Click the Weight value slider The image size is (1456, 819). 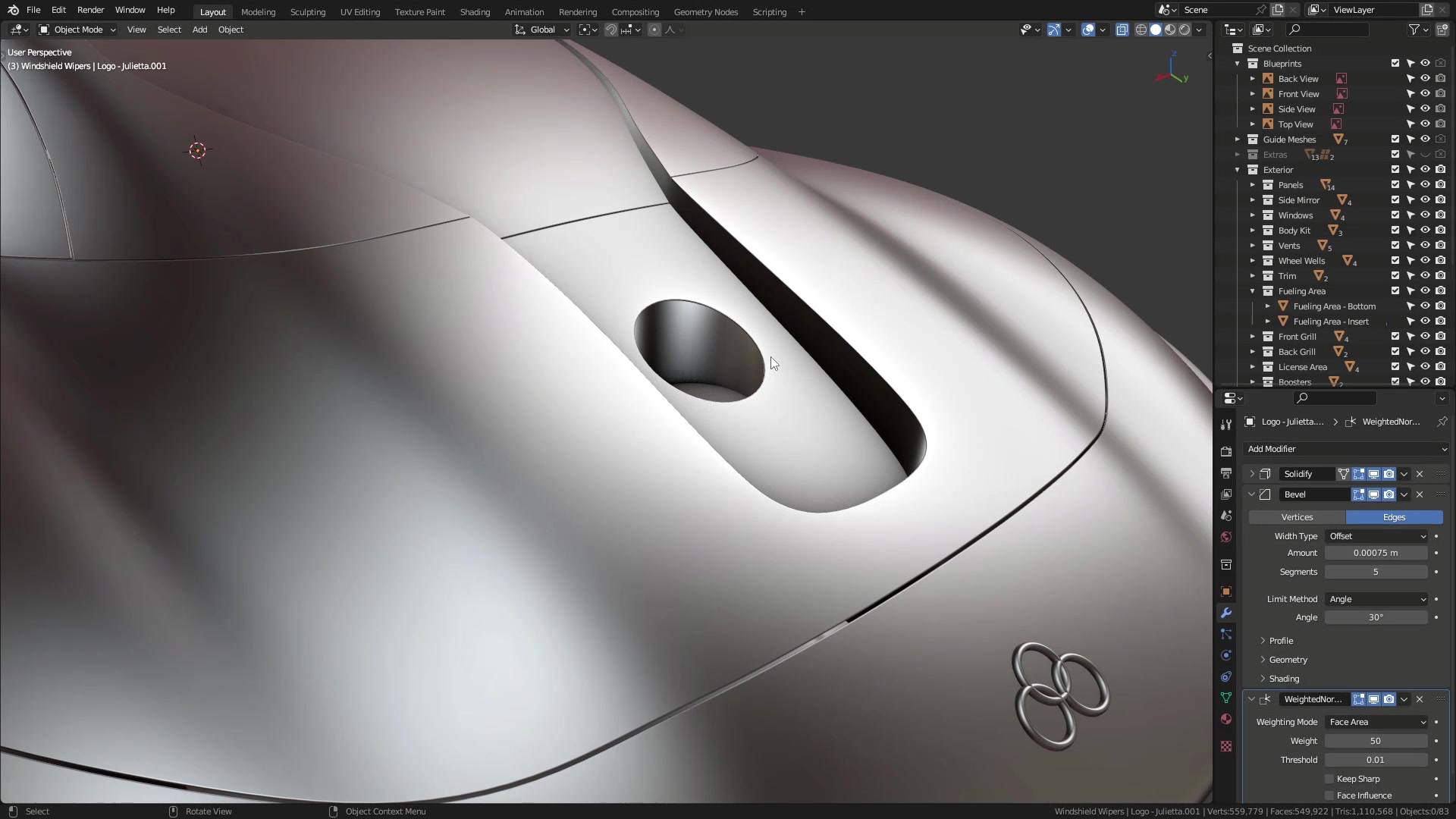(x=1376, y=741)
